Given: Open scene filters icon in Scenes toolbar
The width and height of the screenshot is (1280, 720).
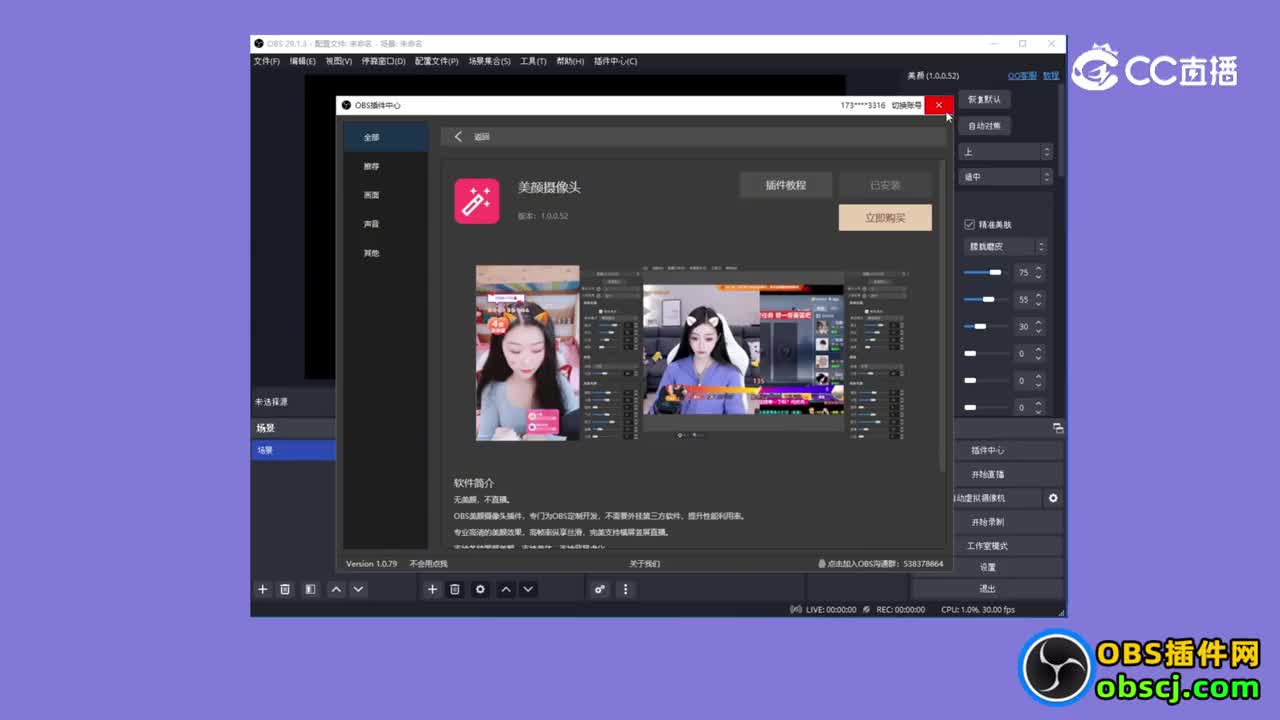Looking at the screenshot, I should pyautogui.click(x=310, y=590).
